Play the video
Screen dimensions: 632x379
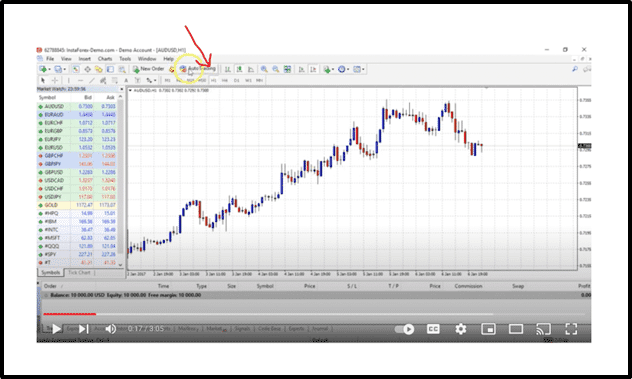pyautogui.click(x=57, y=329)
